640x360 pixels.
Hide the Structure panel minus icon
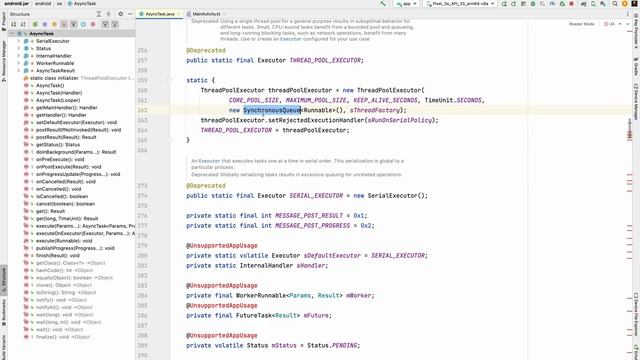[130, 14]
